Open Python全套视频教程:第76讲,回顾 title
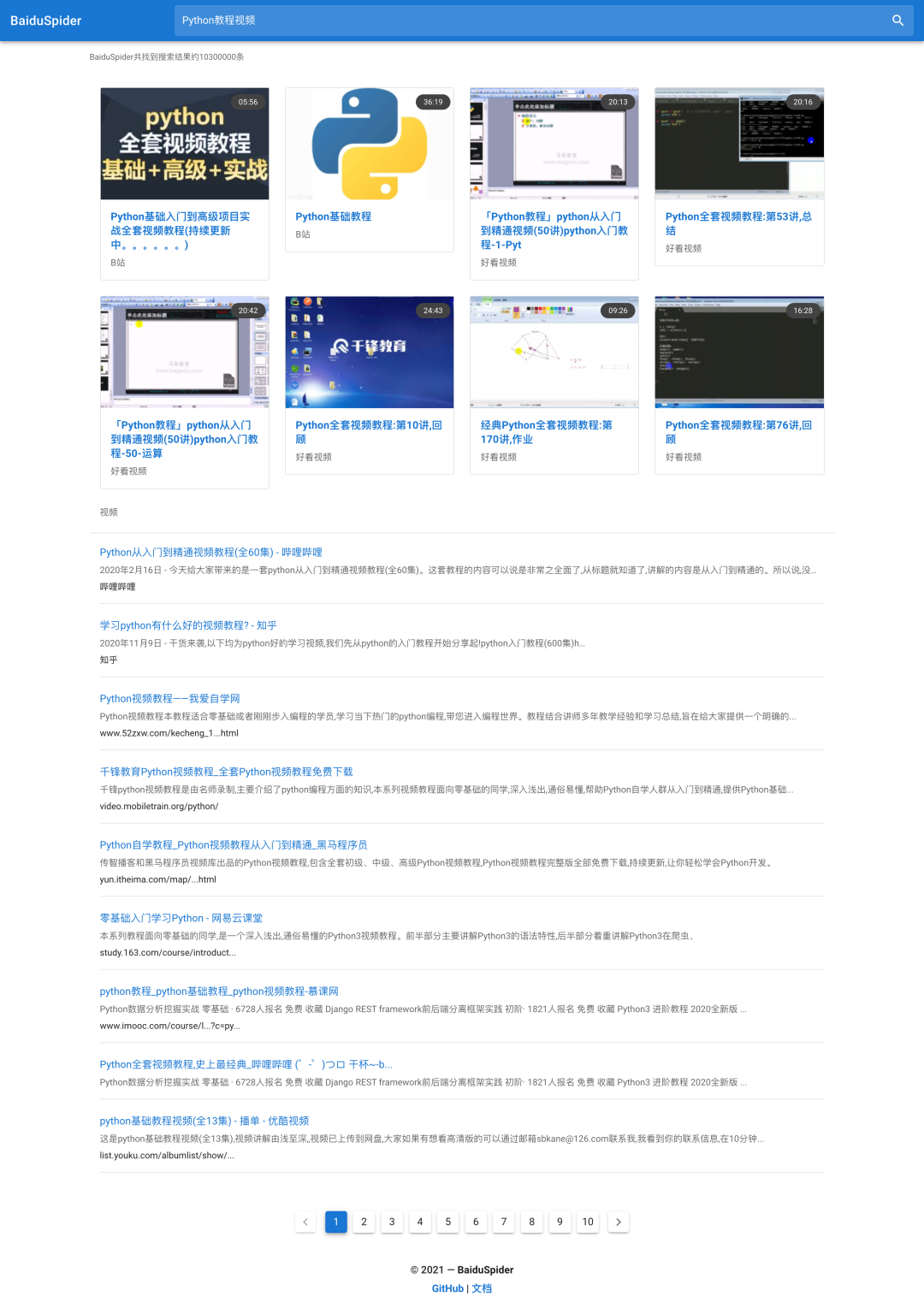This screenshot has width=924, height=1308. tap(739, 432)
